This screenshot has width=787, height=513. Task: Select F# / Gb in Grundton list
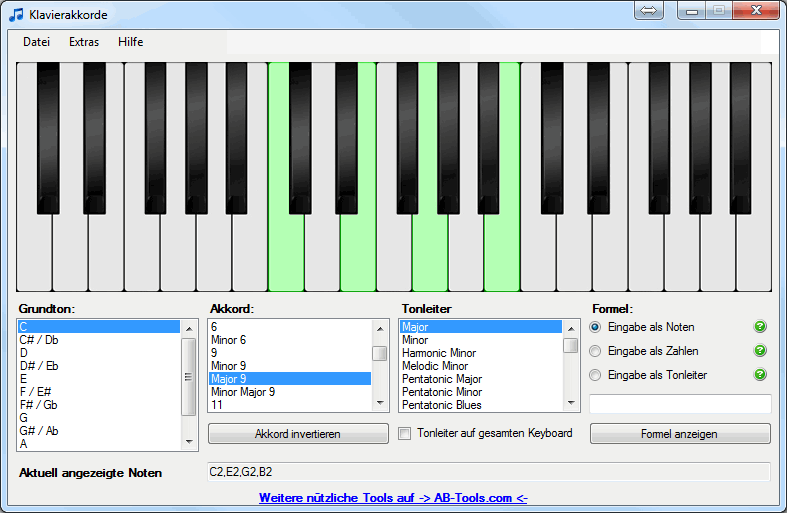point(99,405)
